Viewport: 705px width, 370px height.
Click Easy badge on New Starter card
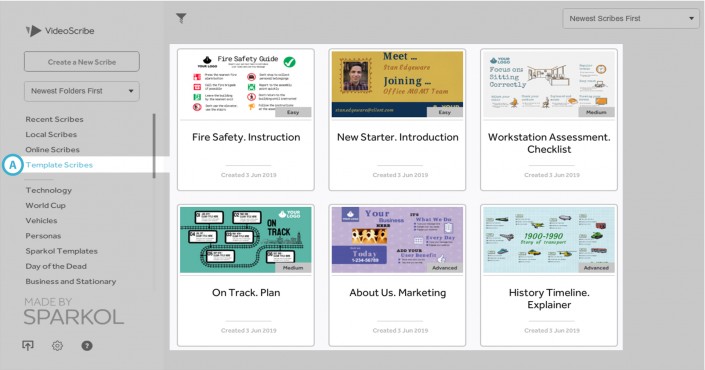(445, 112)
